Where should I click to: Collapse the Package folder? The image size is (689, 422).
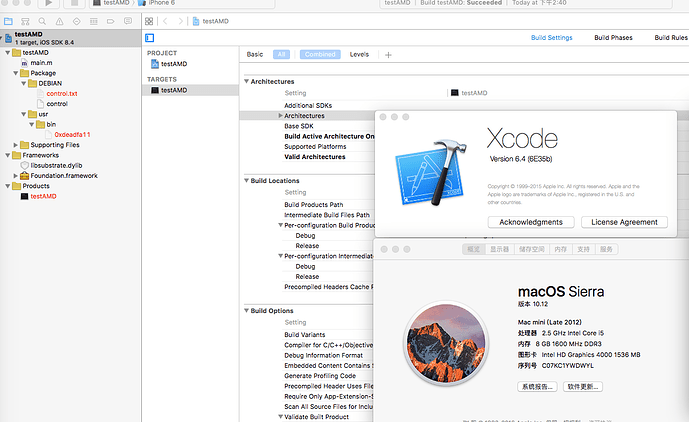point(15,73)
